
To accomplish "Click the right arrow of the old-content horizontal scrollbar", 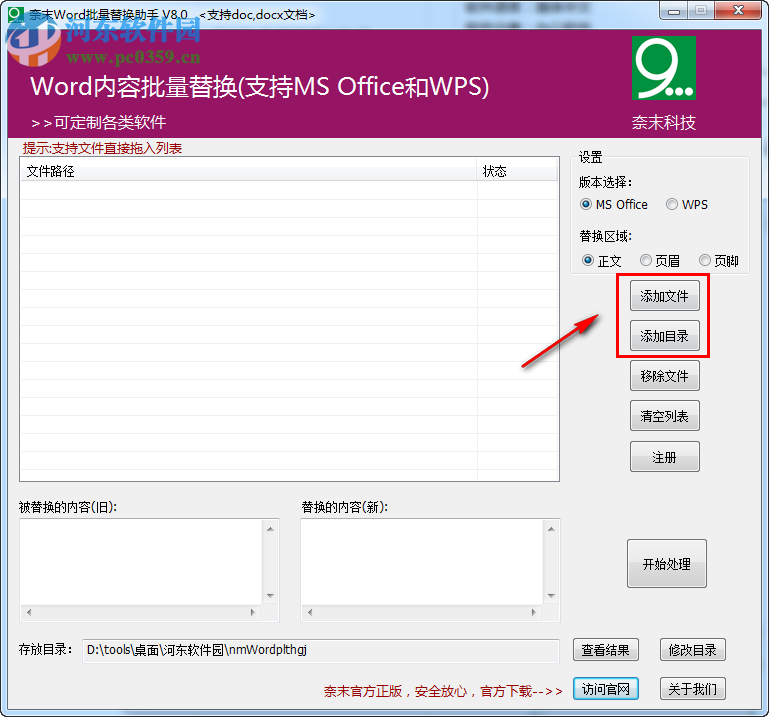I will coord(253,612).
